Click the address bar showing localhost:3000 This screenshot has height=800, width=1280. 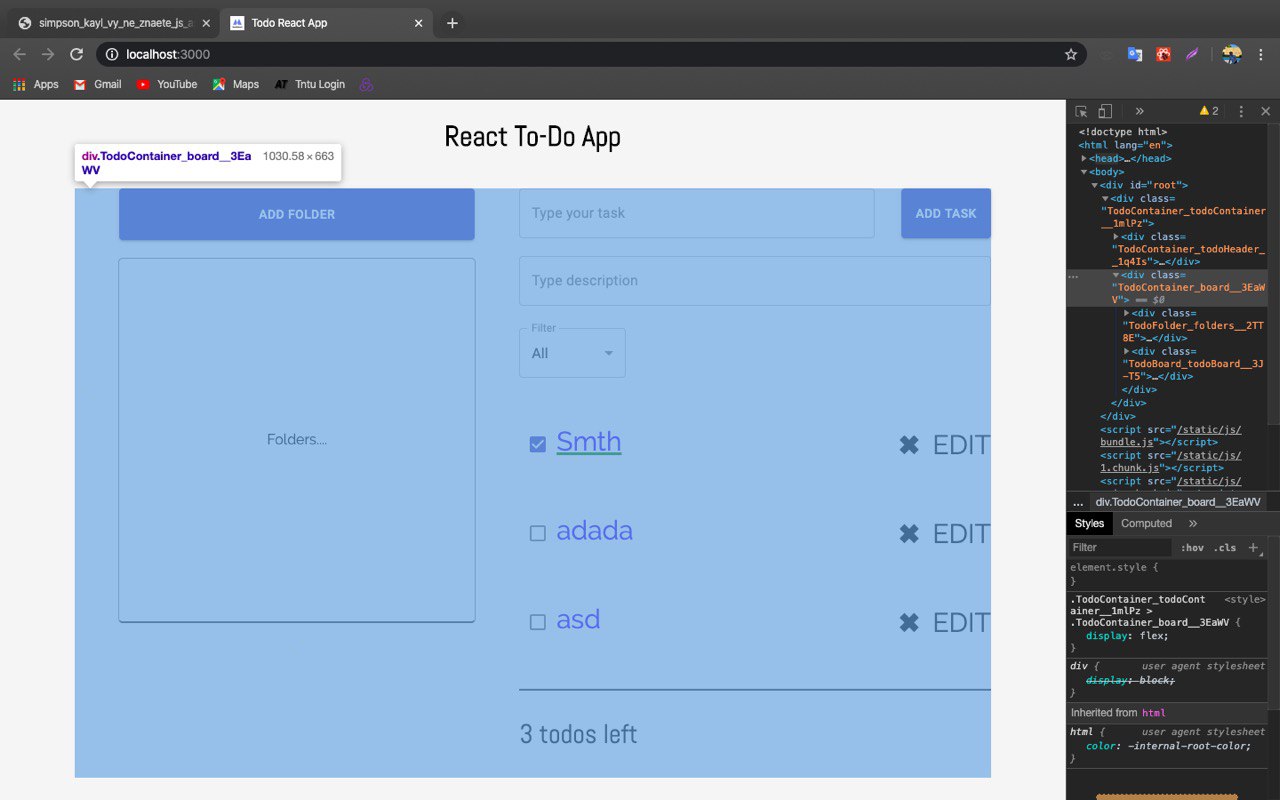click(580, 54)
